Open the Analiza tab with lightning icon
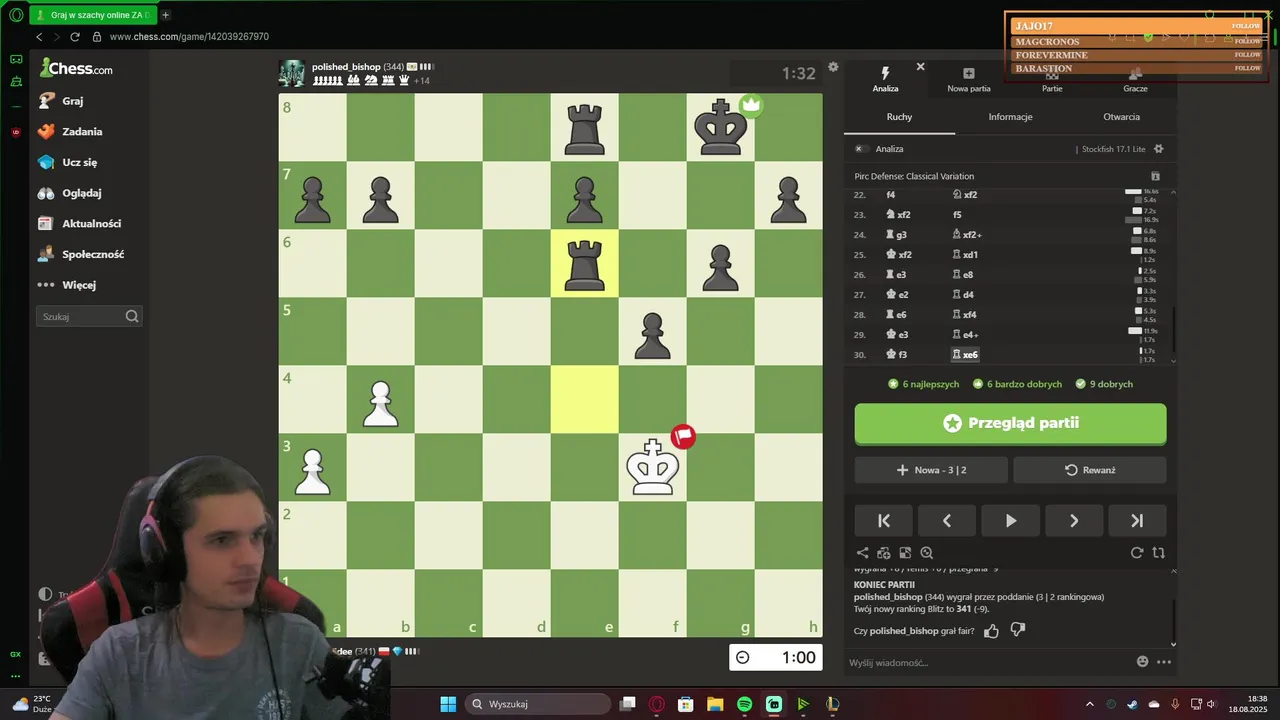1280x720 pixels. pyautogui.click(x=885, y=79)
